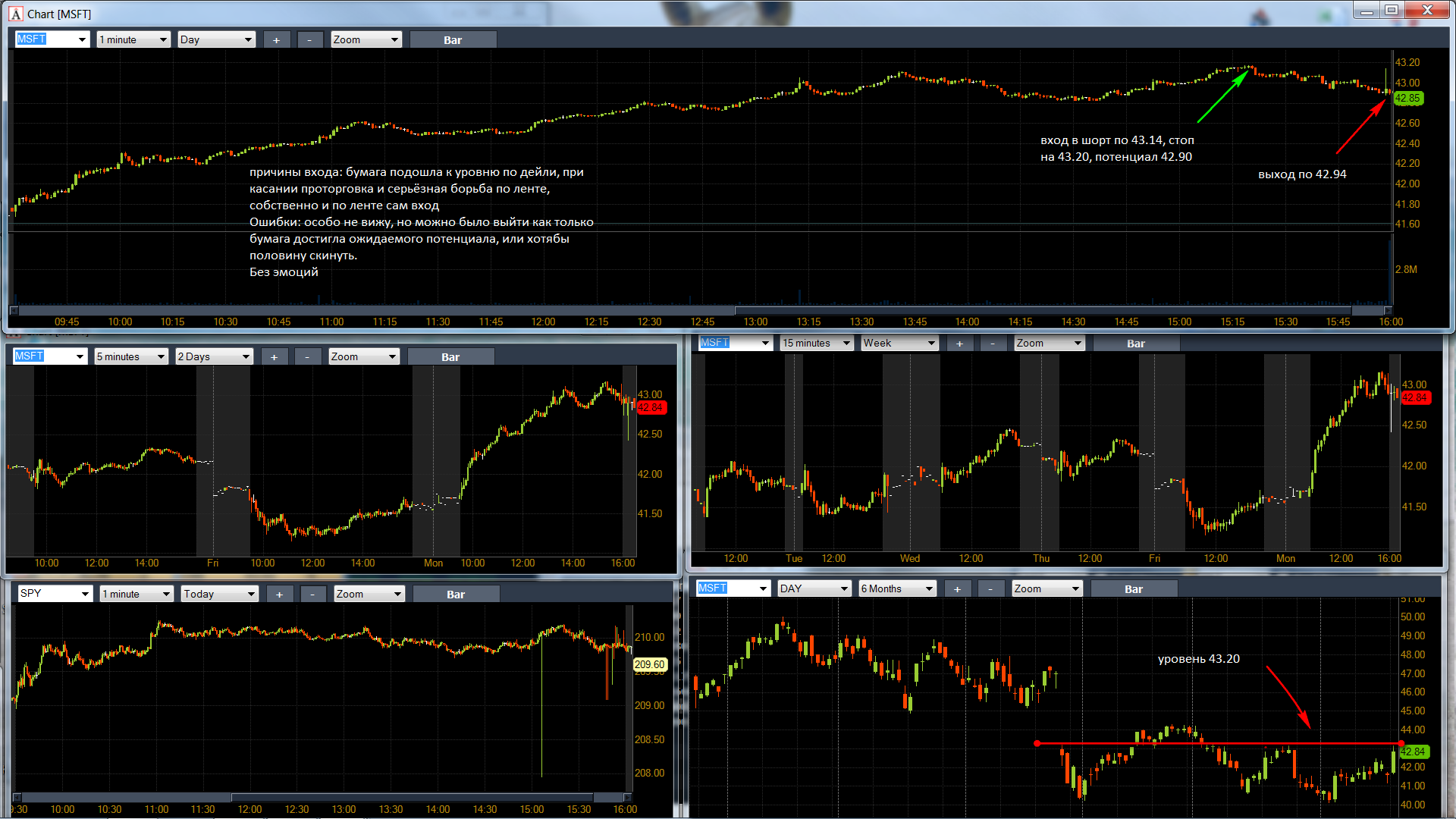The width and height of the screenshot is (1456, 819).
Task: Open the Week range dropdown
Action: pyautogui.click(x=899, y=343)
